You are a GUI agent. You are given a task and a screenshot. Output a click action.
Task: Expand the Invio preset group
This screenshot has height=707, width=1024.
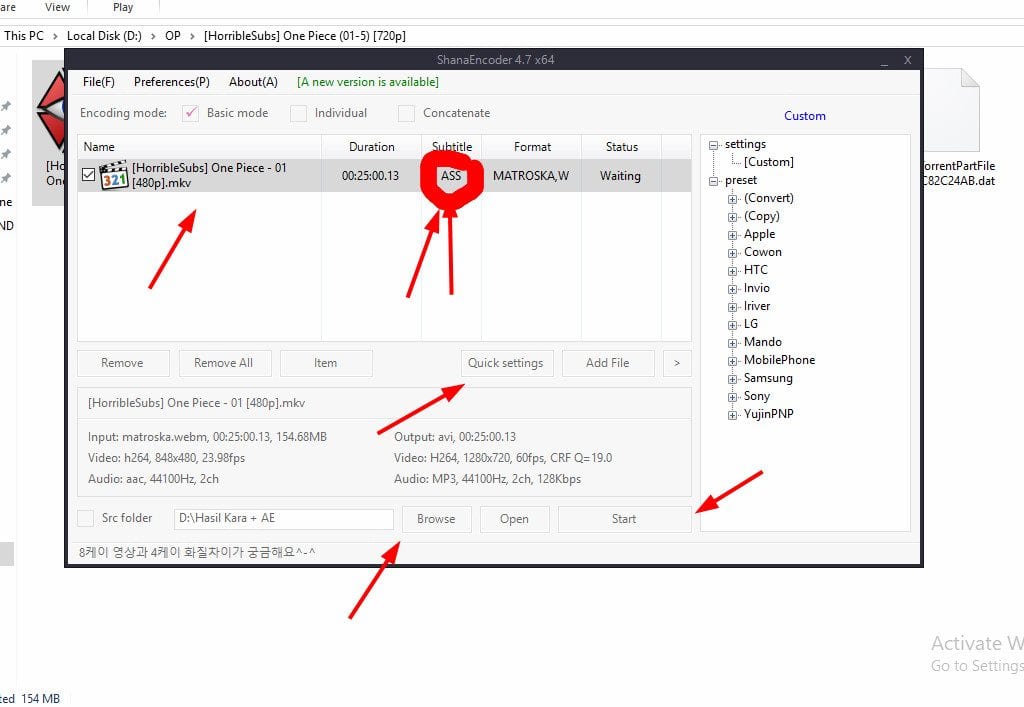pos(732,289)
